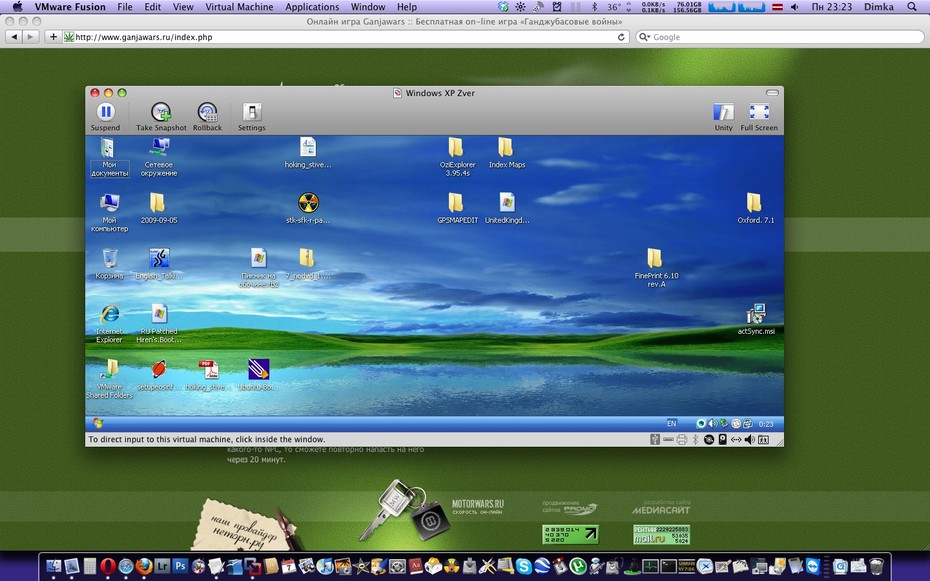
Task: Select the Internet Explorer desktop icon
Action: (x=109, y=324)
